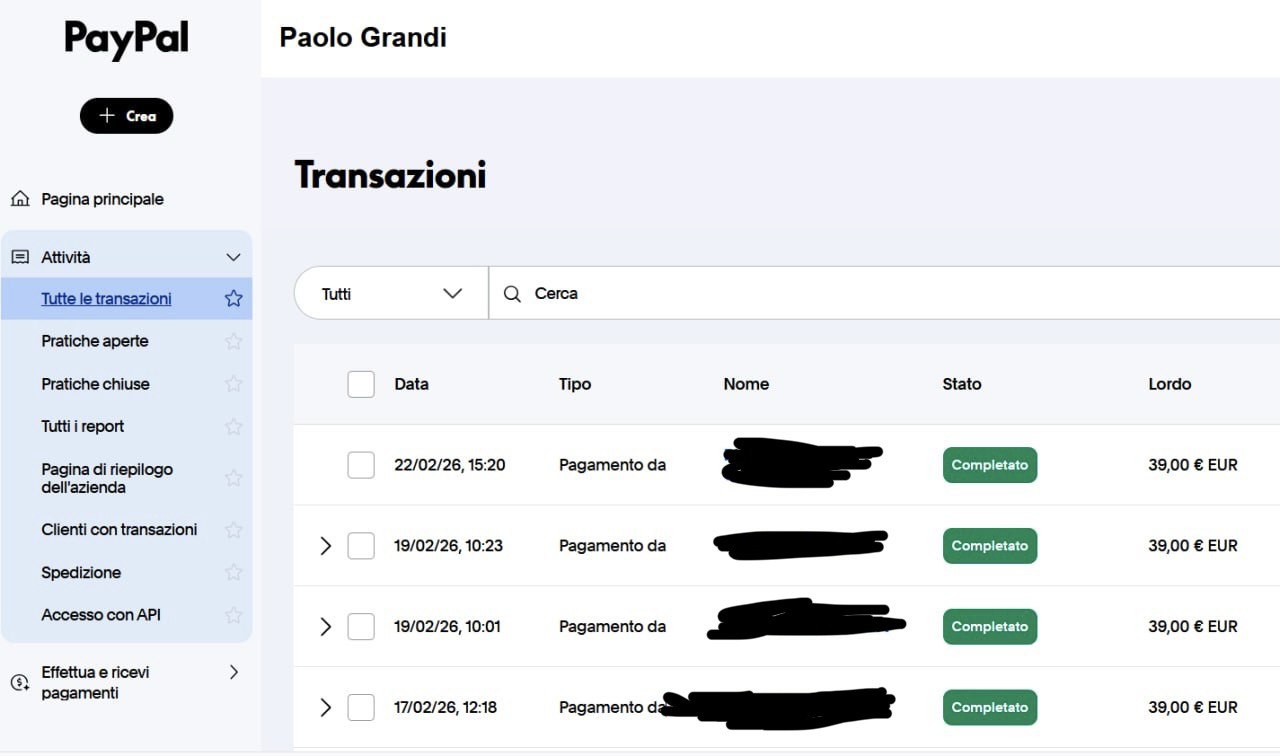Collapse the Attività section chevron
This screenshot has width=1280, height=756.
(234, 257)
